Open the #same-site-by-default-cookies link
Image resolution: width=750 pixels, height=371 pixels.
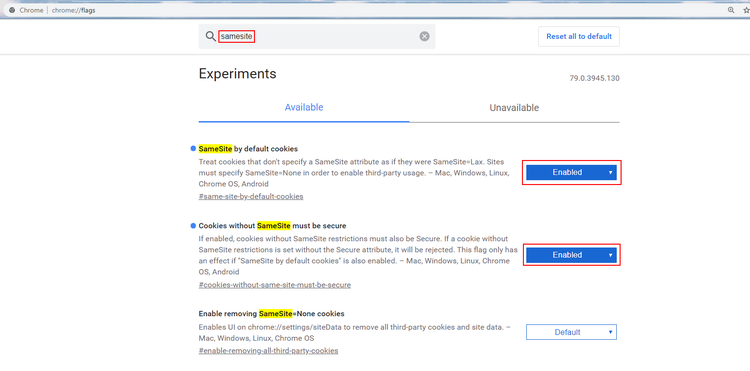coord(251,196)
